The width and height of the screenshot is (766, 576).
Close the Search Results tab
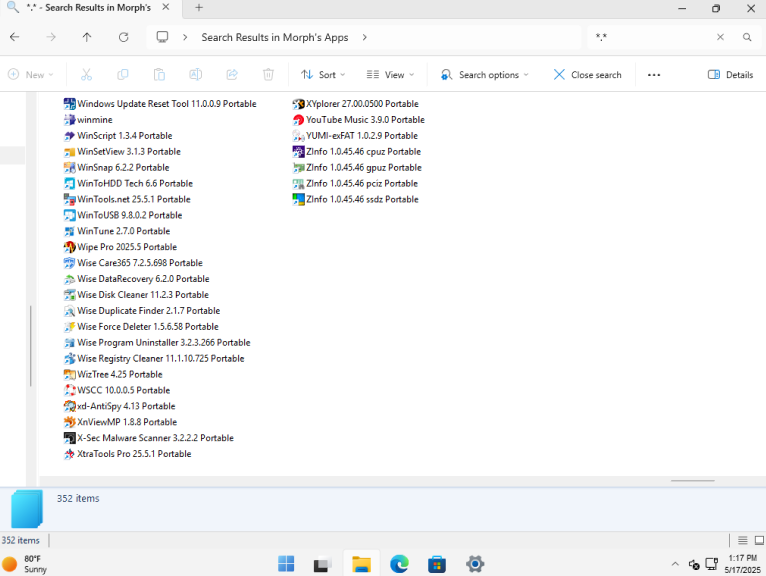click(166, 7)
